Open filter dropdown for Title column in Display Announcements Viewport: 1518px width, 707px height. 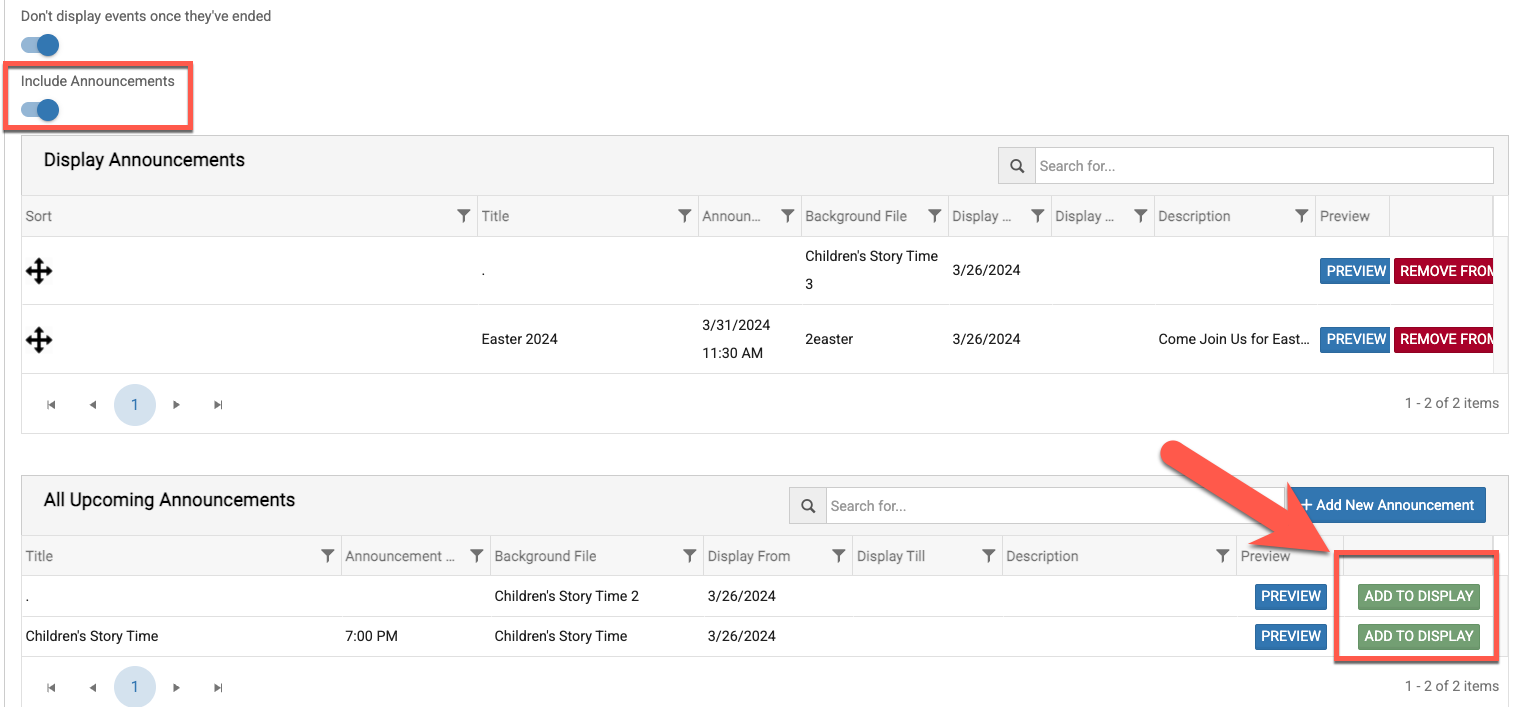tap(684, 216)
